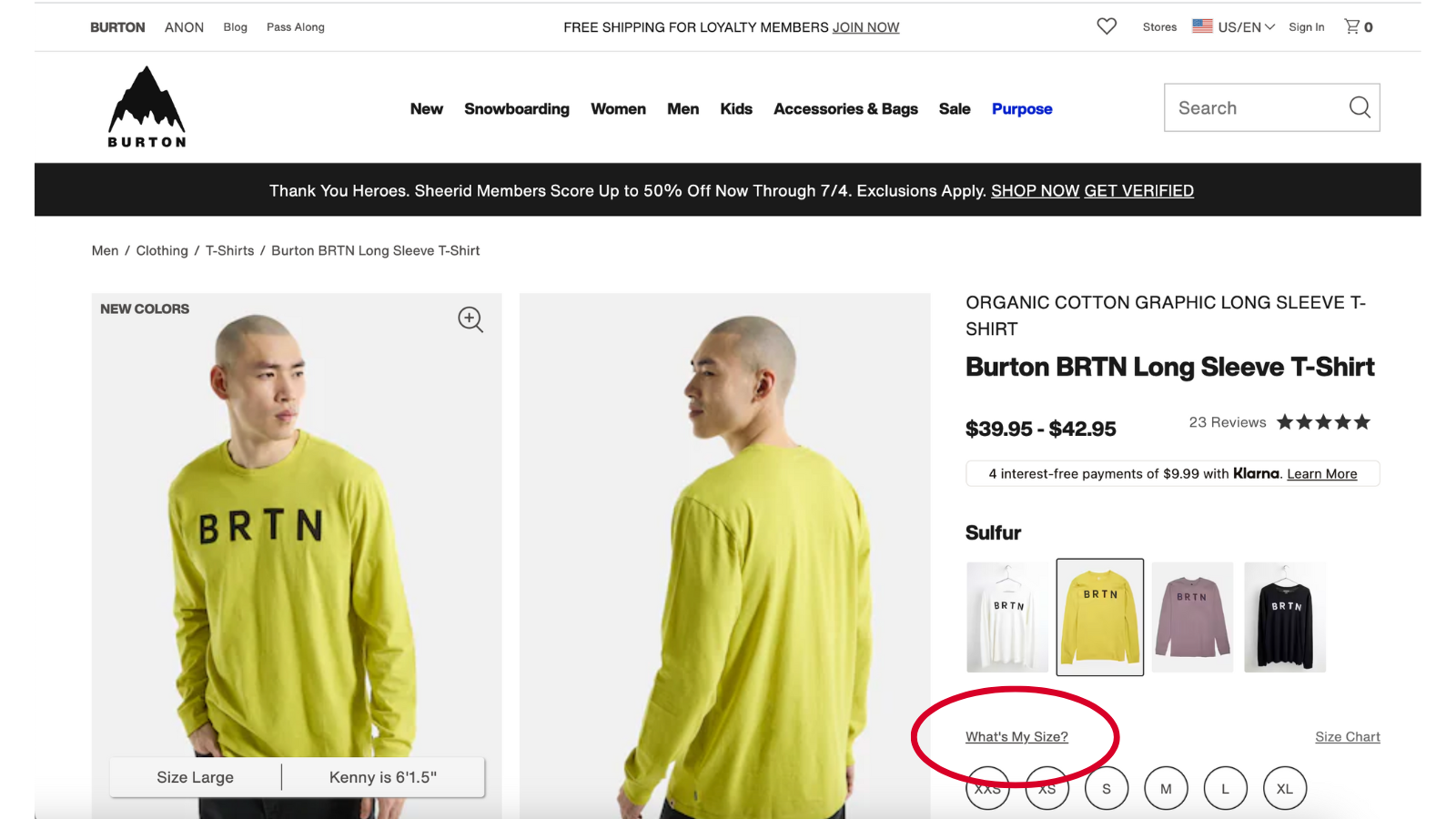Open the side-view product photo

724,555
